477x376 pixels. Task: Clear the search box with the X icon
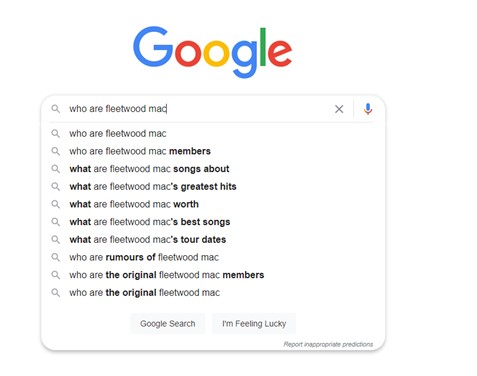point(339,109)
